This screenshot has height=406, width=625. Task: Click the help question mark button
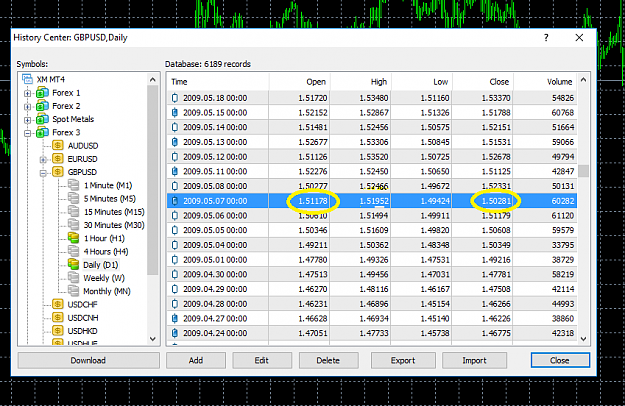coord(546,37)
